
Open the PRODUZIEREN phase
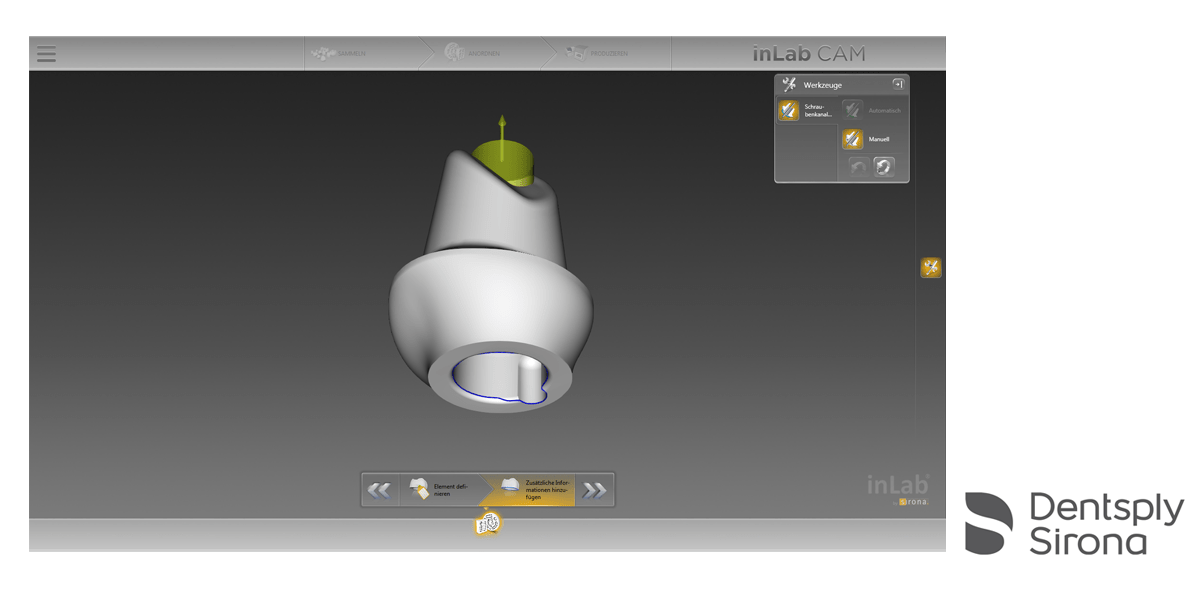pos(596,54)
